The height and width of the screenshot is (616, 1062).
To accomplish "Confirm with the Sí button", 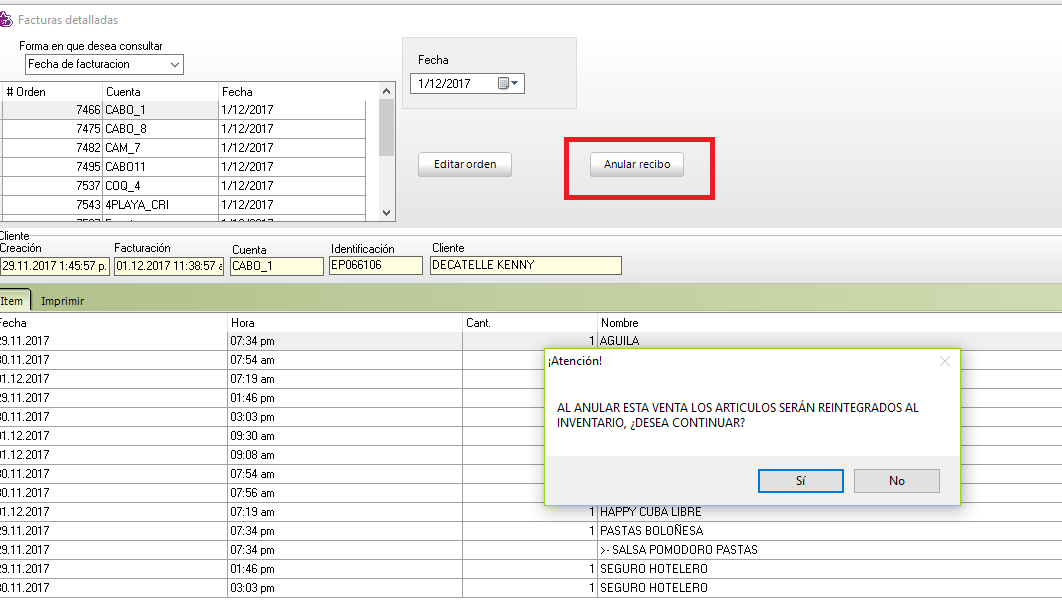I will click(800, 481).
